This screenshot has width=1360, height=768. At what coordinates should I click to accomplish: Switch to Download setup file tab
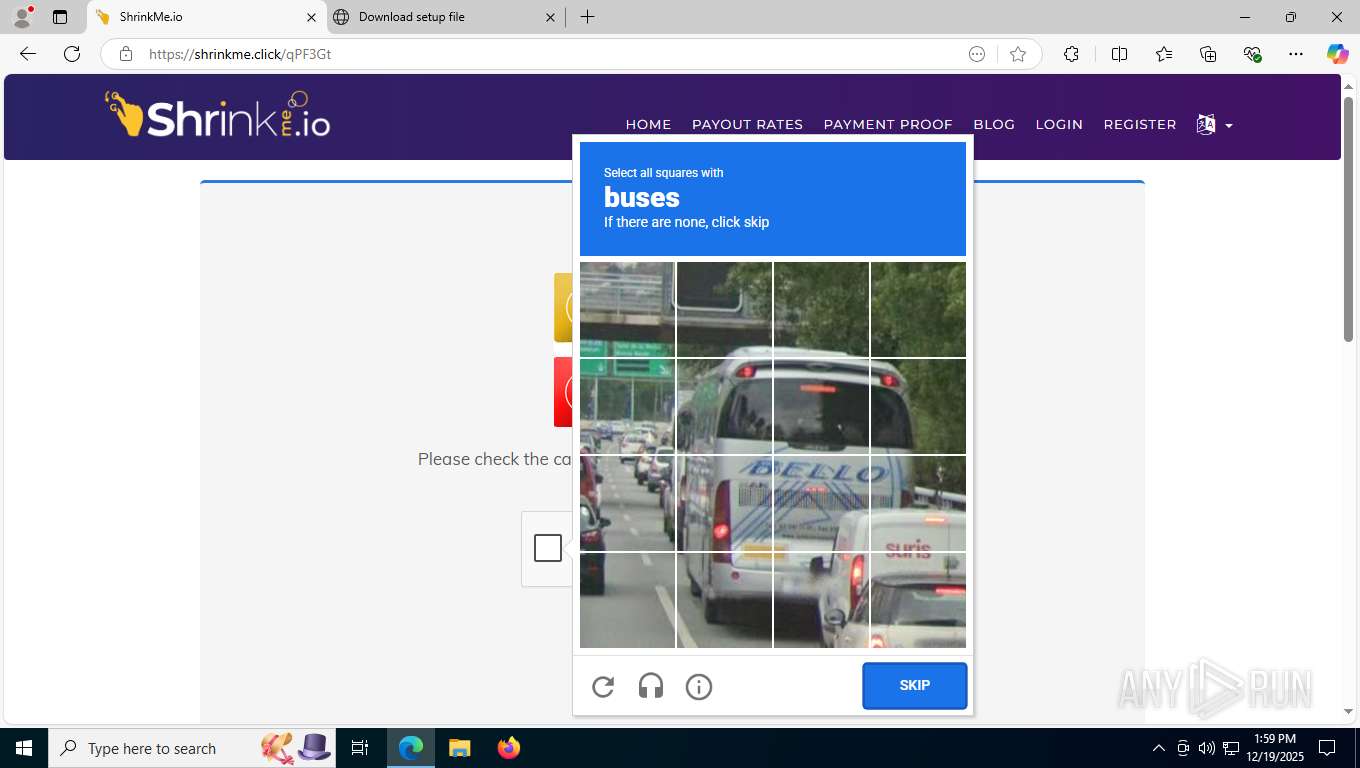tap(446, 17)
